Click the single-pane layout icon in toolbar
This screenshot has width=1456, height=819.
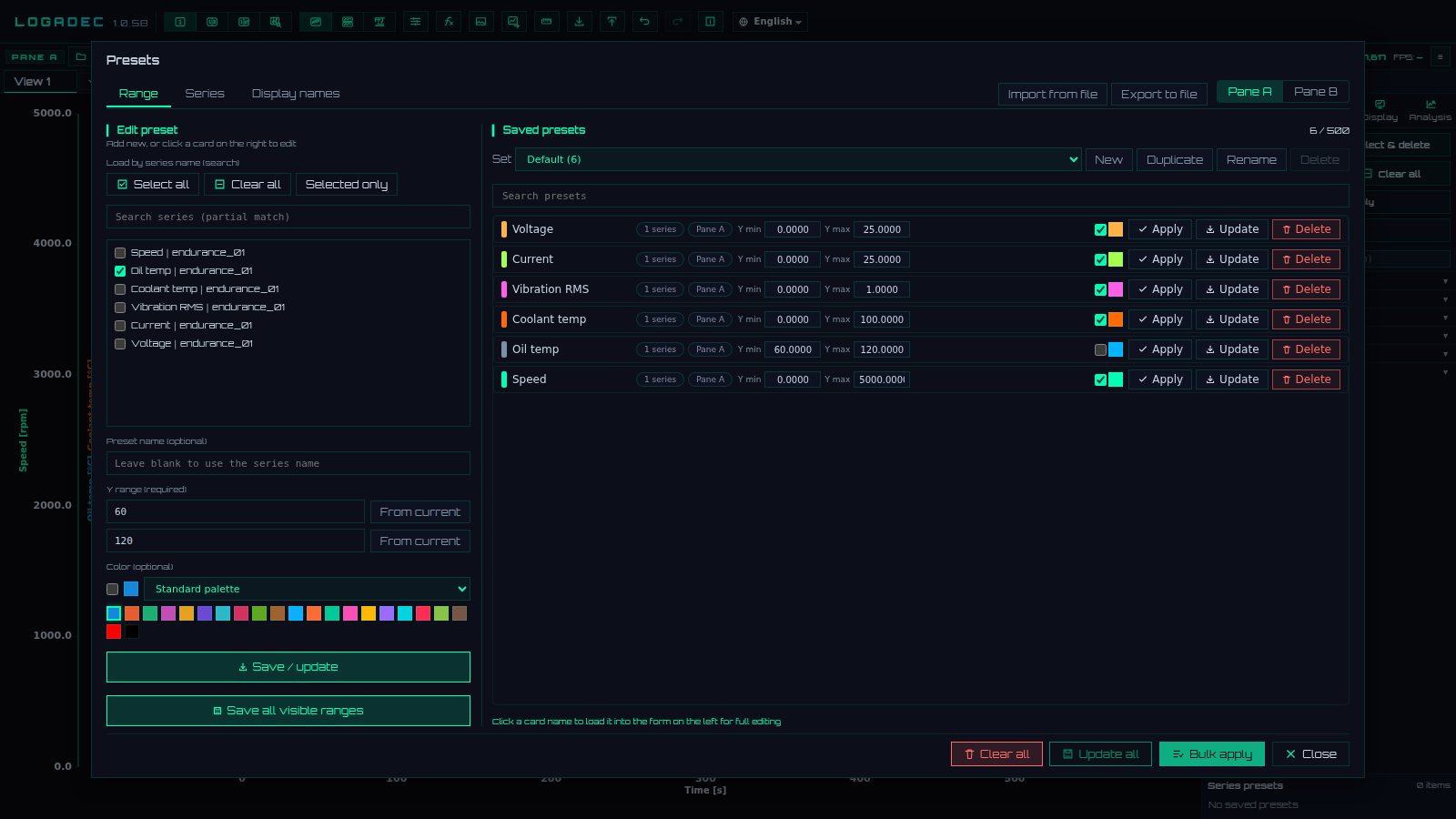[x=180, y=22]
